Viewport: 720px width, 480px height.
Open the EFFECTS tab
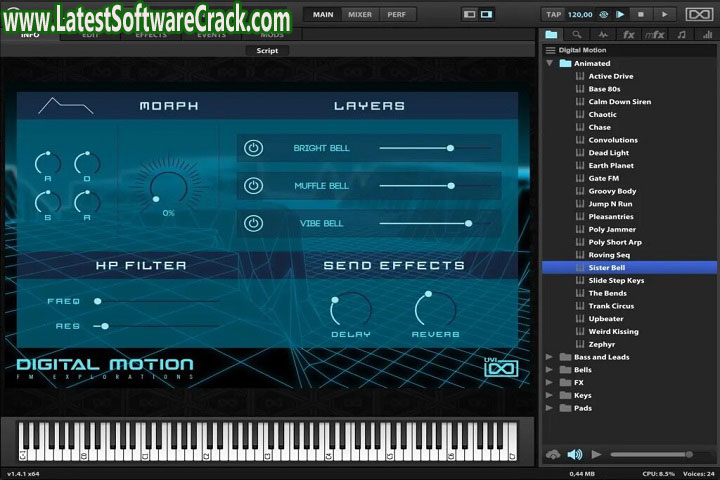(x=151, y=35)
